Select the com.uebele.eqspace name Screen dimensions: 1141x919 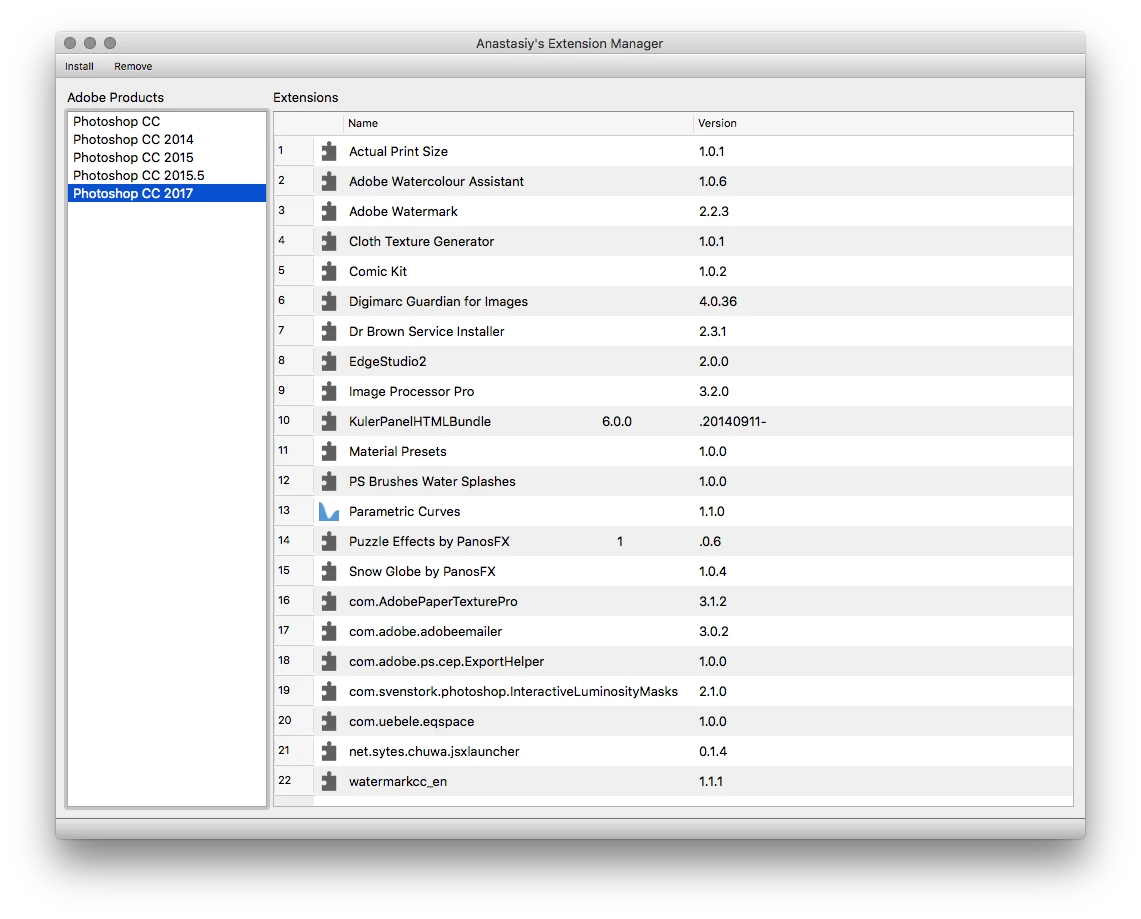411,721
